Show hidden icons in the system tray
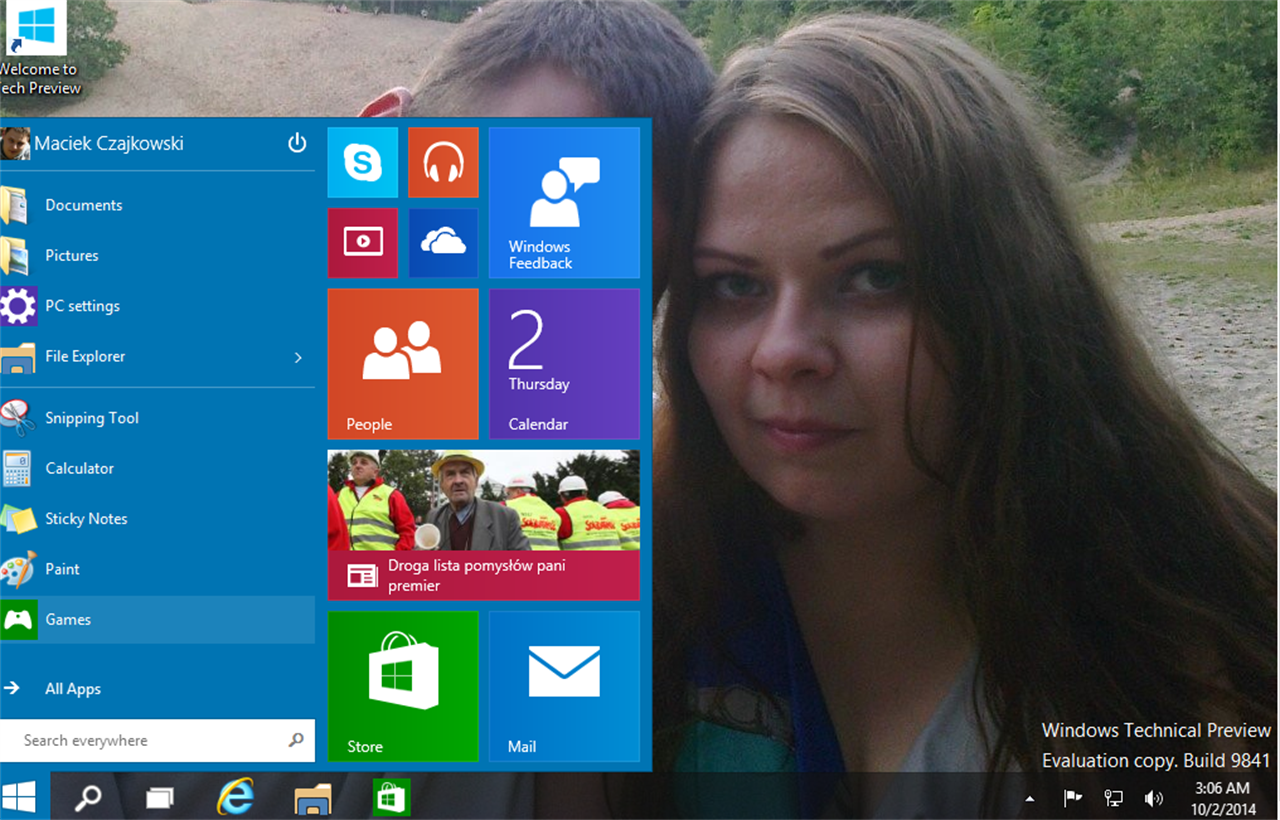 tap(1028, 797)
